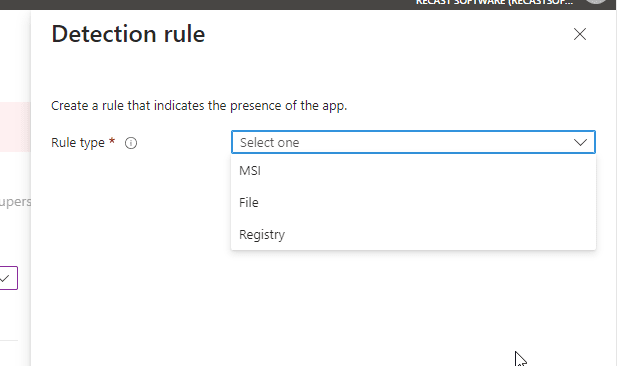Close the Detection rule panel
Viewport: 617px width, 366px height.
click(580, 34)
